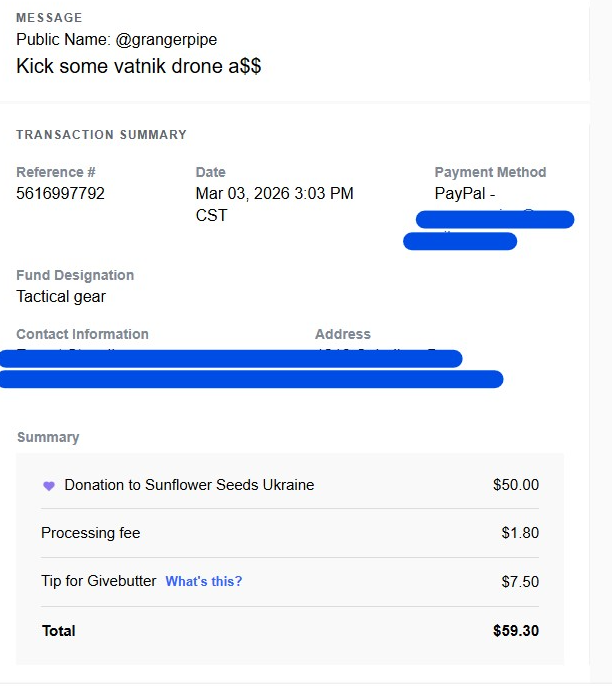The width and height of the screenshot is (612, 686).
Task: Open the "What's this?" tip link
Action: pyautogui.click(x=204, y=582)
